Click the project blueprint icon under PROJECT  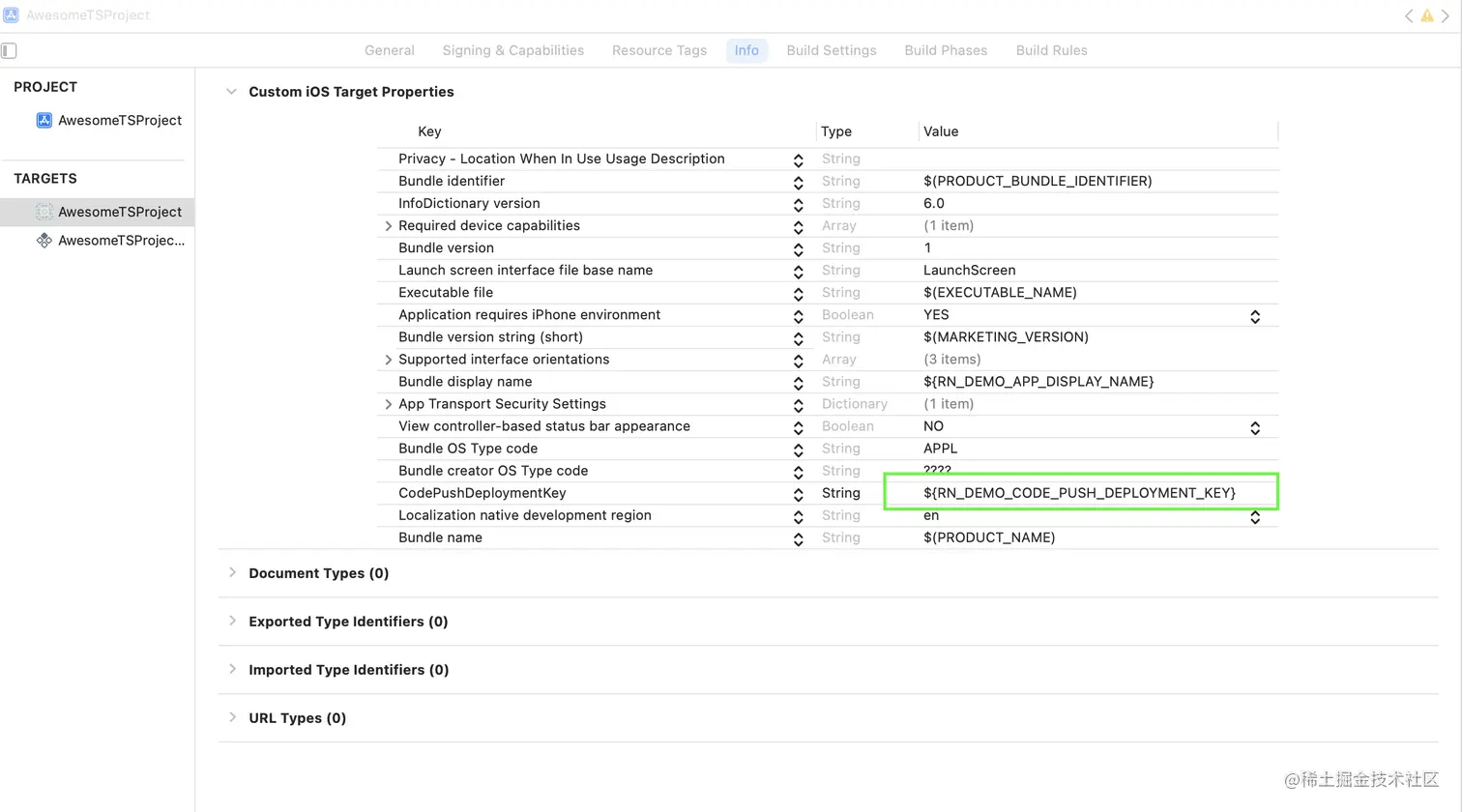pyautogui.click(x=44, y=120)
